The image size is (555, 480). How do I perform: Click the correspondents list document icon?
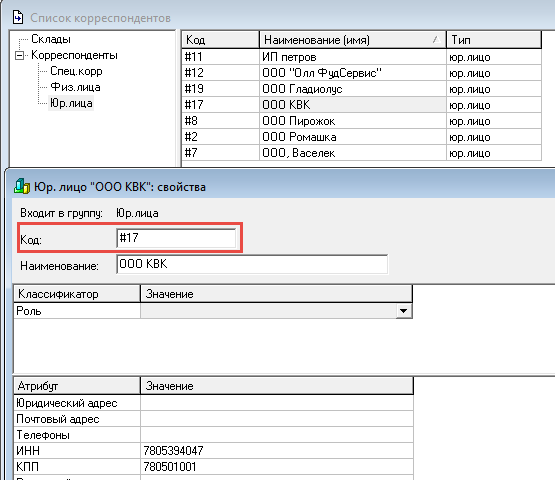[18, 17]
